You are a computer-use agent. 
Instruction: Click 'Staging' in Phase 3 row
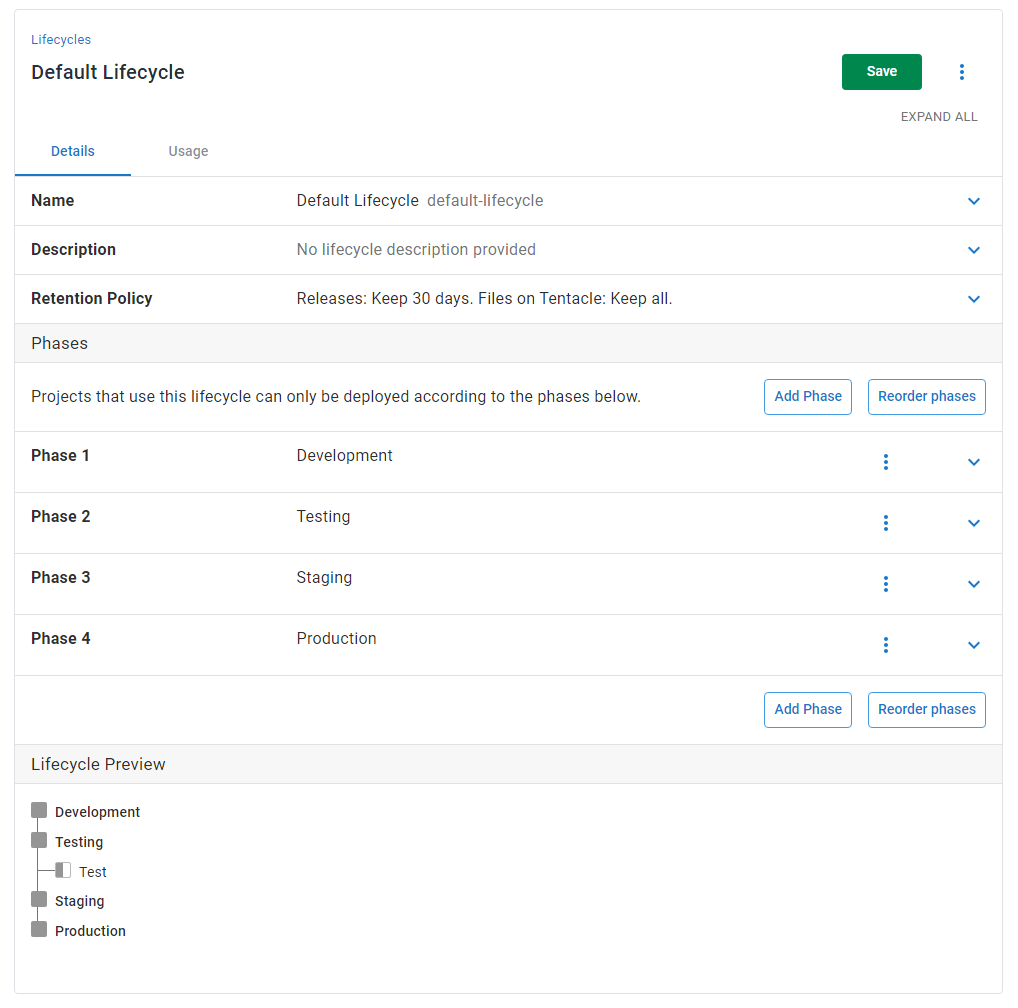point(324,578)
